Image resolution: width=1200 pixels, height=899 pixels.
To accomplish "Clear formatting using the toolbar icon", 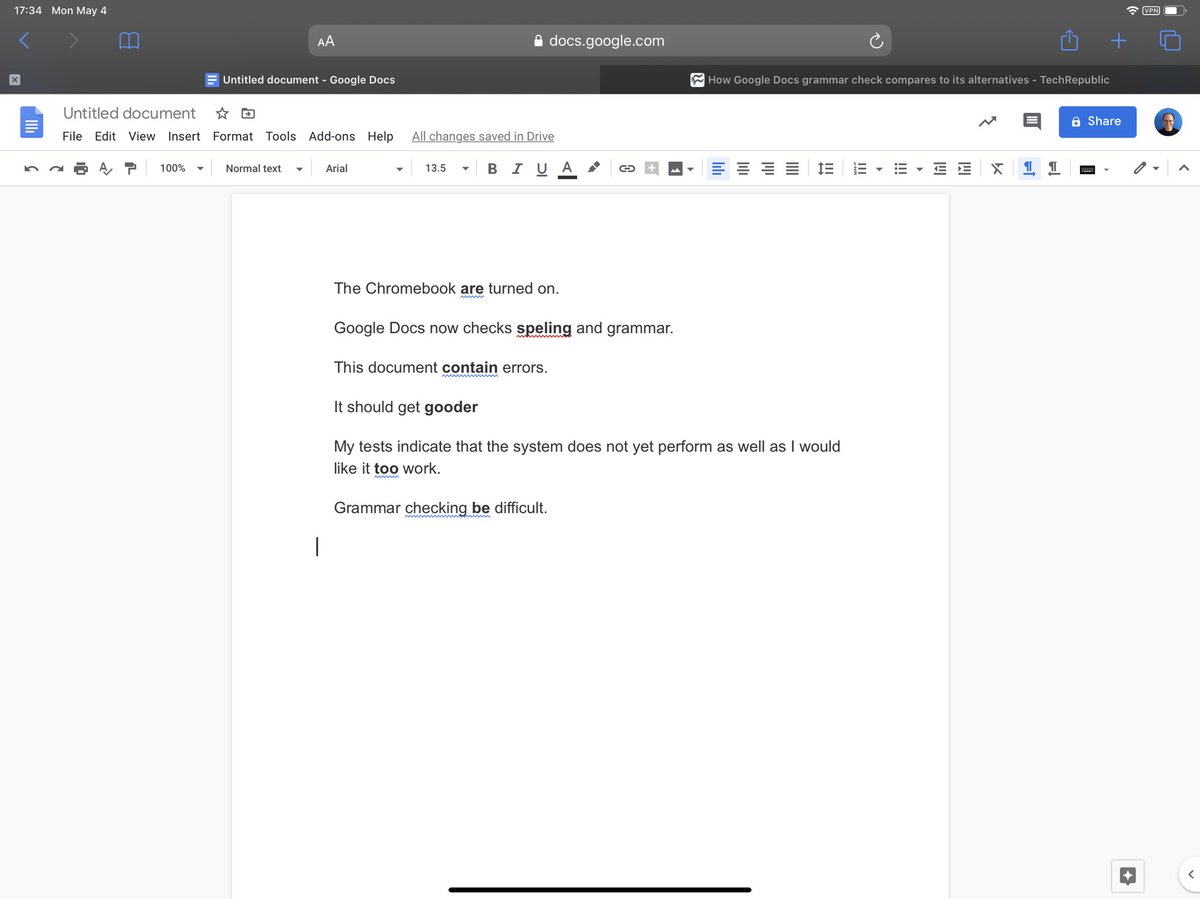I will click(997, 168).
